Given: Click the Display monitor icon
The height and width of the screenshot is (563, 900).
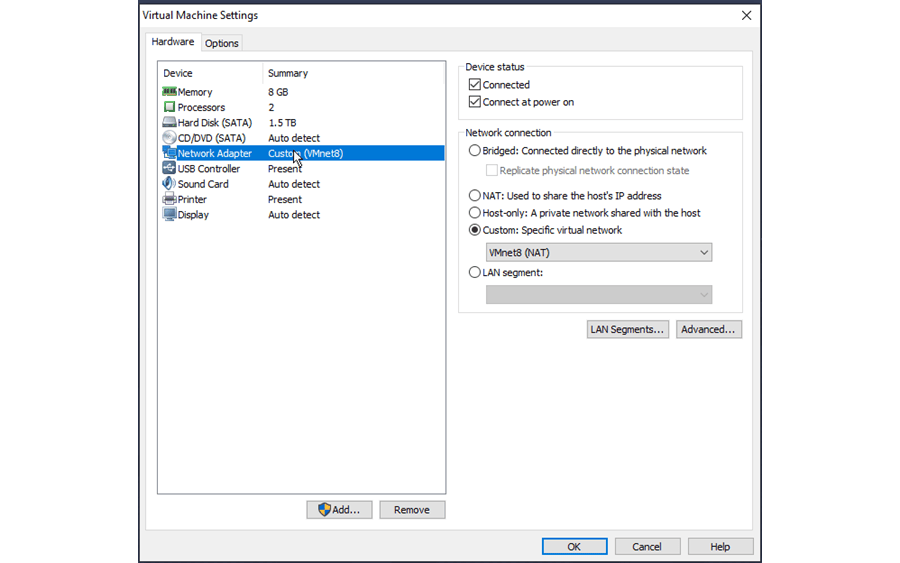Looking at the screenshot, I should click(x=169, y=215).
